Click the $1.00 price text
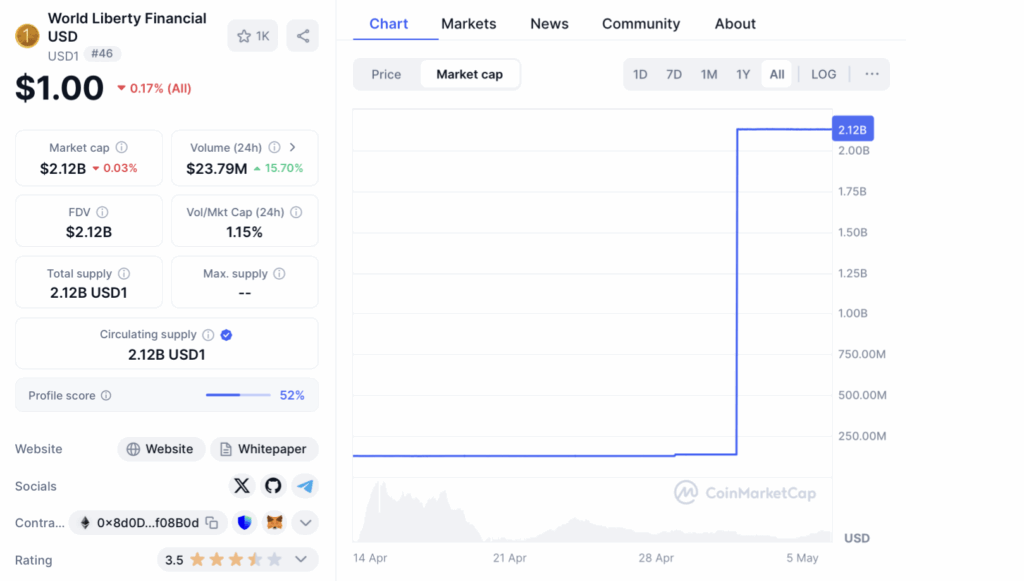This screenshot has height=581, width=1024. click(59, 87)
